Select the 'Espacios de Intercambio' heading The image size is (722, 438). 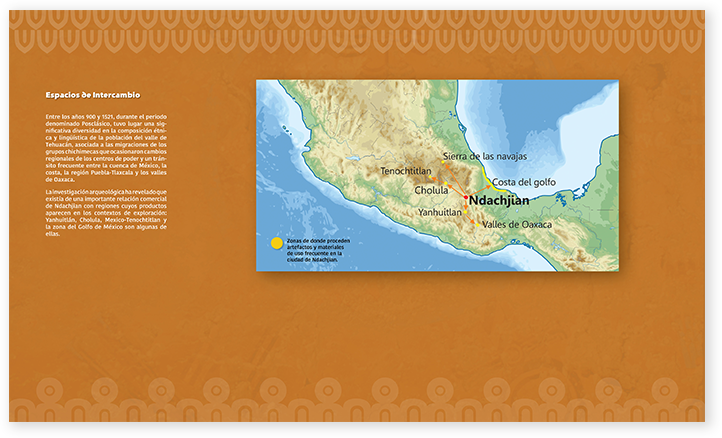[x=92, y=95]
